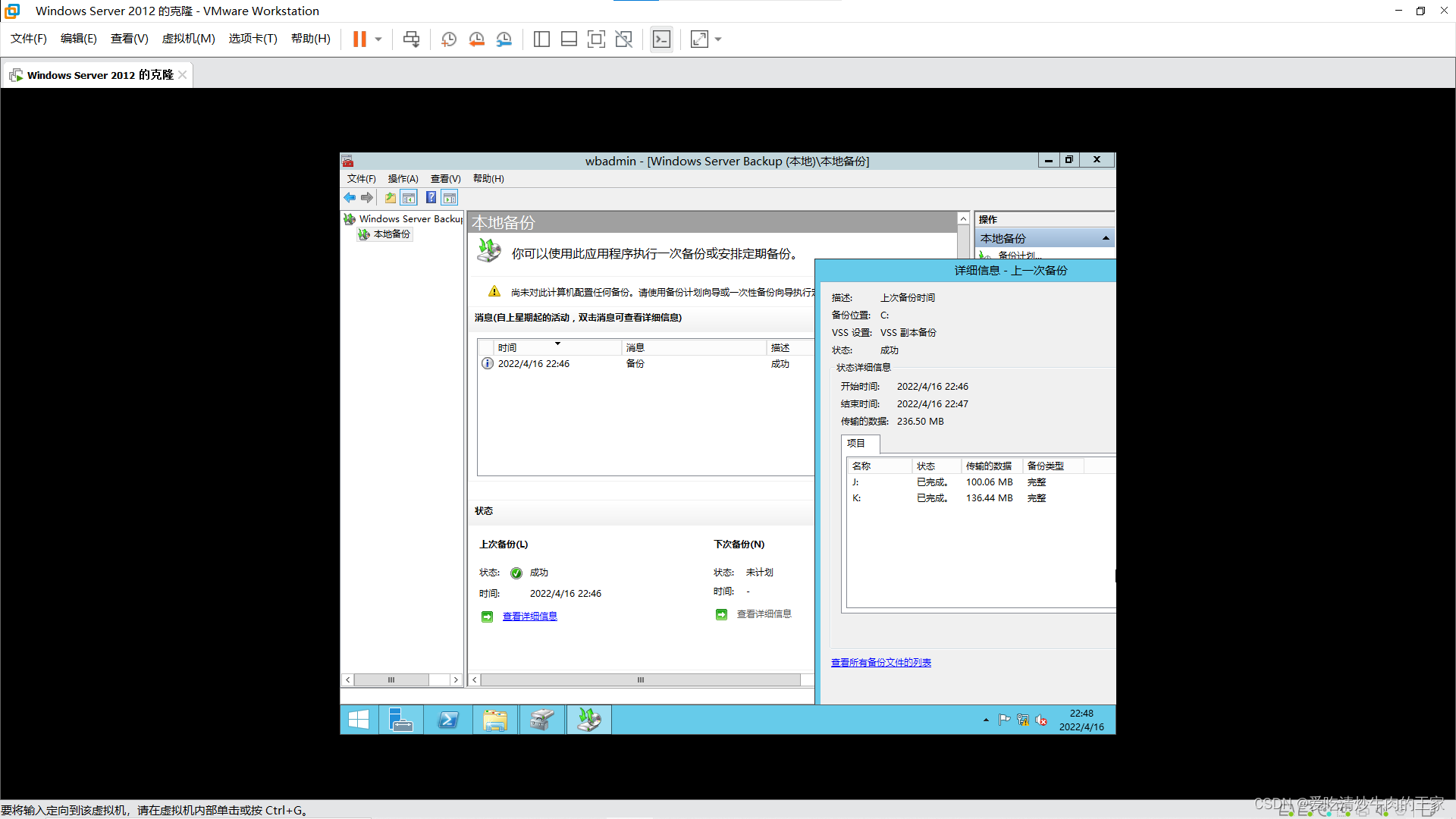Click Send Ctrl+Alt+Del icon
1456x819 pixels.
(411, 39)
